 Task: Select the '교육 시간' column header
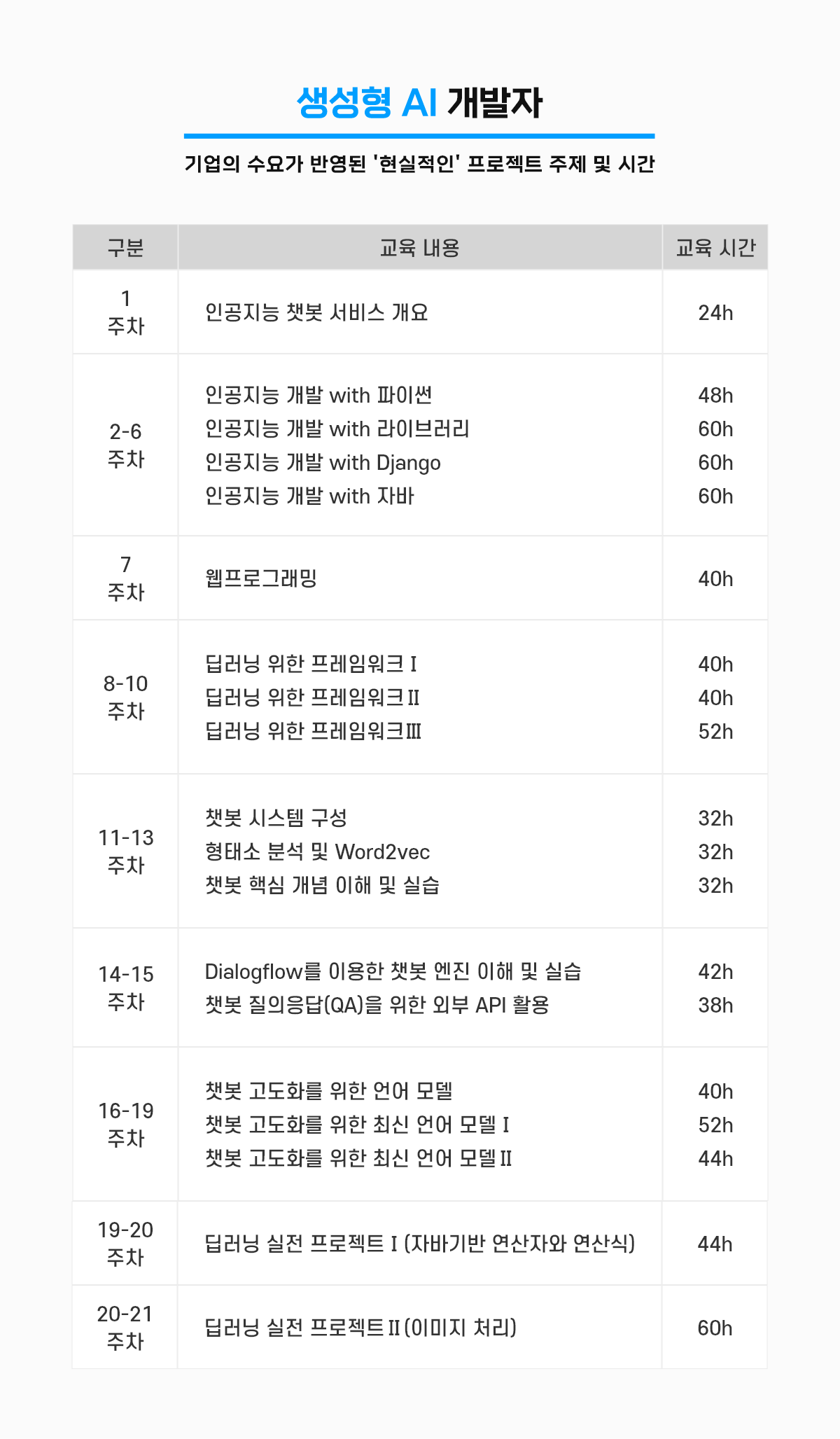715,248
